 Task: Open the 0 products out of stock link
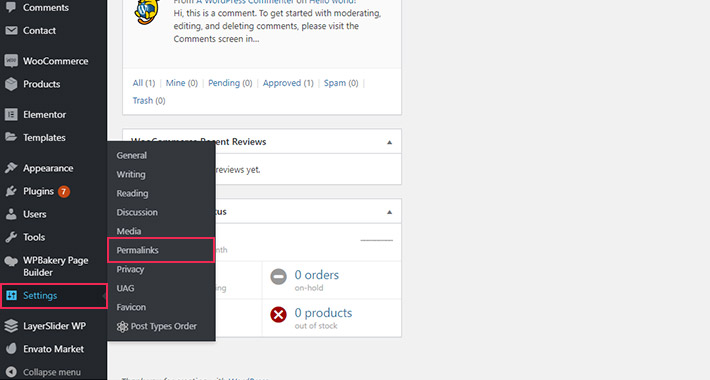pyautogui.click(x=323, y=313)
